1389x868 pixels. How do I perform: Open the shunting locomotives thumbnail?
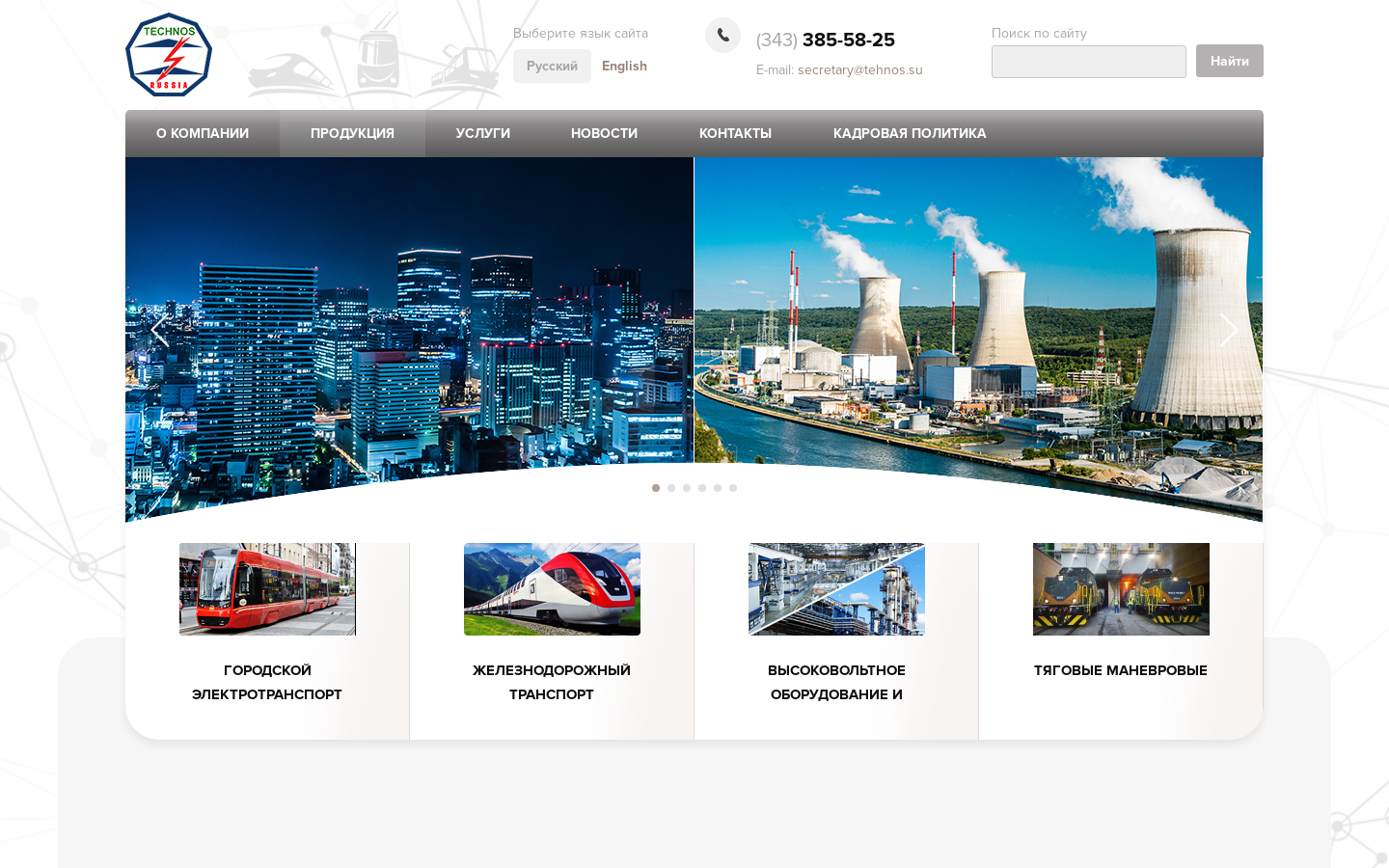tap(1121, 589)
